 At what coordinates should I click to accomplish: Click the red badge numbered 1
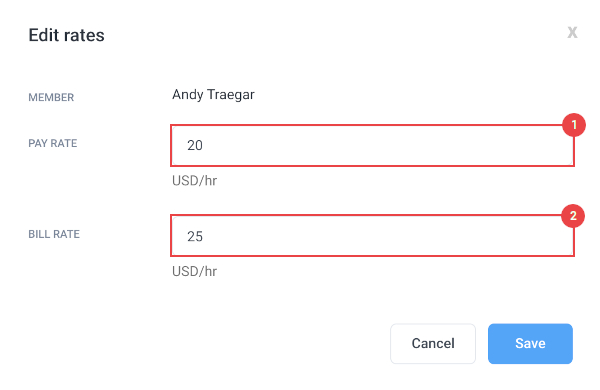tap(574, 125)
